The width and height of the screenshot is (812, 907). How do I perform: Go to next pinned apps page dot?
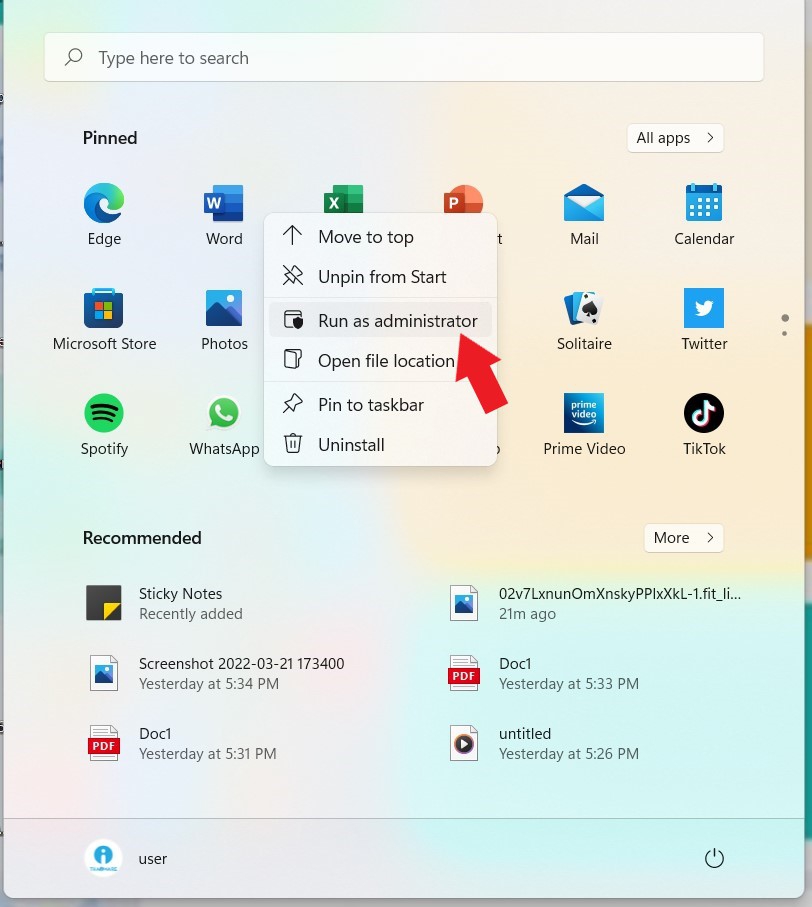coord(784,334)
